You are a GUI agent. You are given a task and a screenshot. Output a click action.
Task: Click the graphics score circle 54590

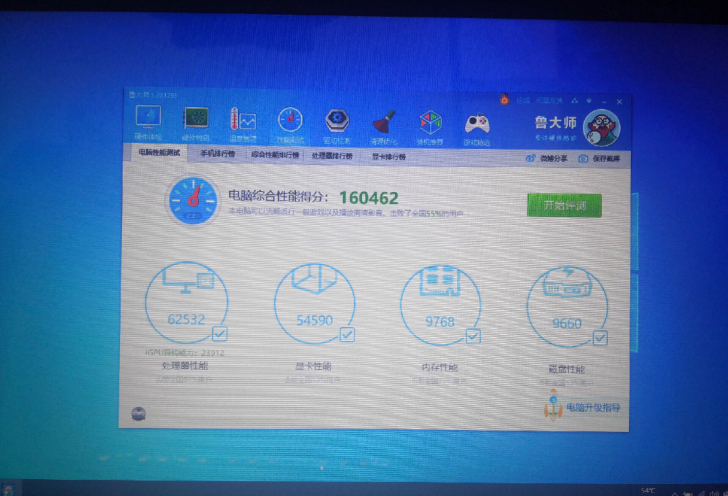pyautogui.click(x=314, y=304)
